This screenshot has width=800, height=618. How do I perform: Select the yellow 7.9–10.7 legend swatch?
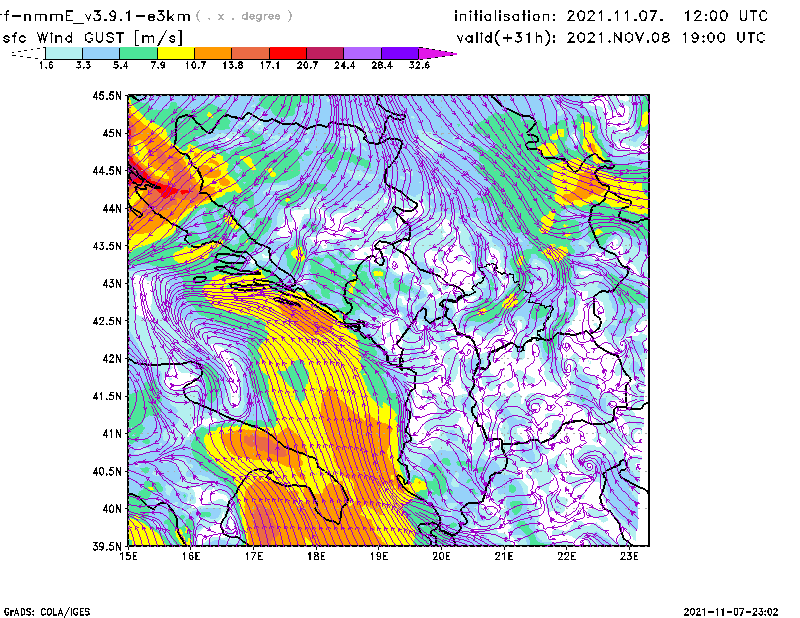pos(176,53)
